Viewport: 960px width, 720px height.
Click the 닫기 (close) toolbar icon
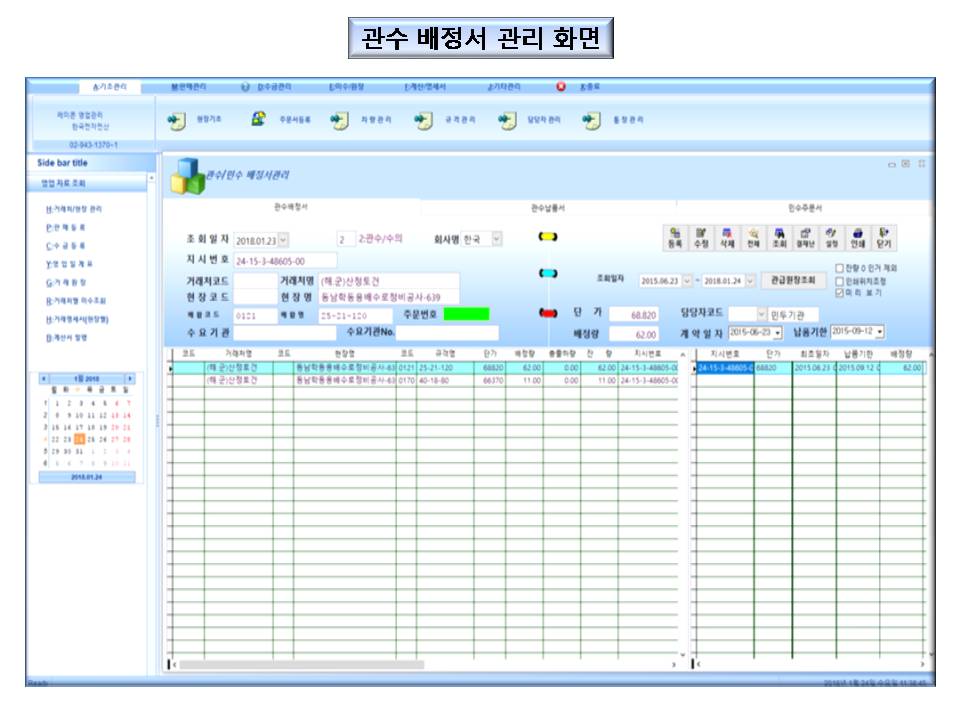point(883,238)
